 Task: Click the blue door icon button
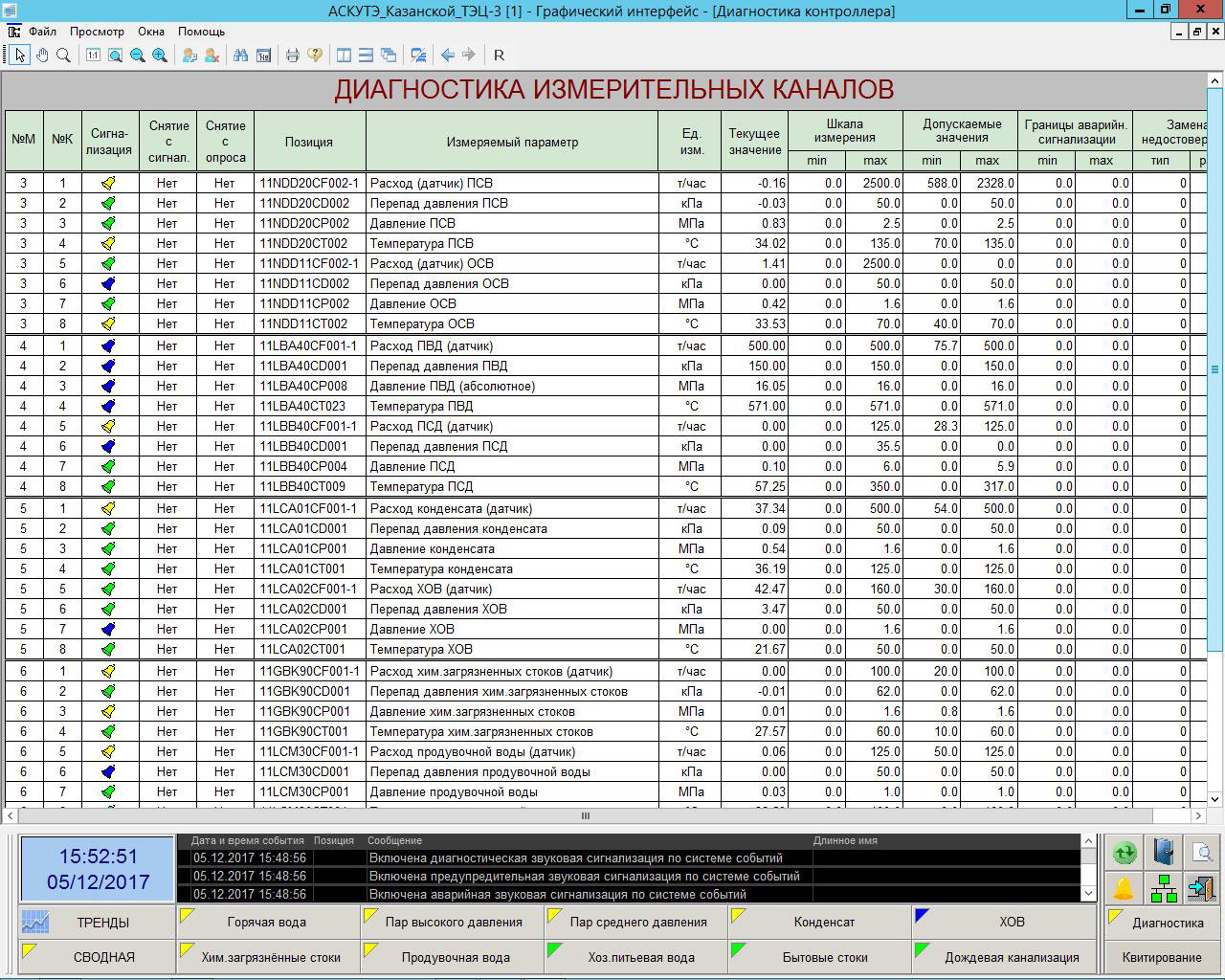[1164, 852]
